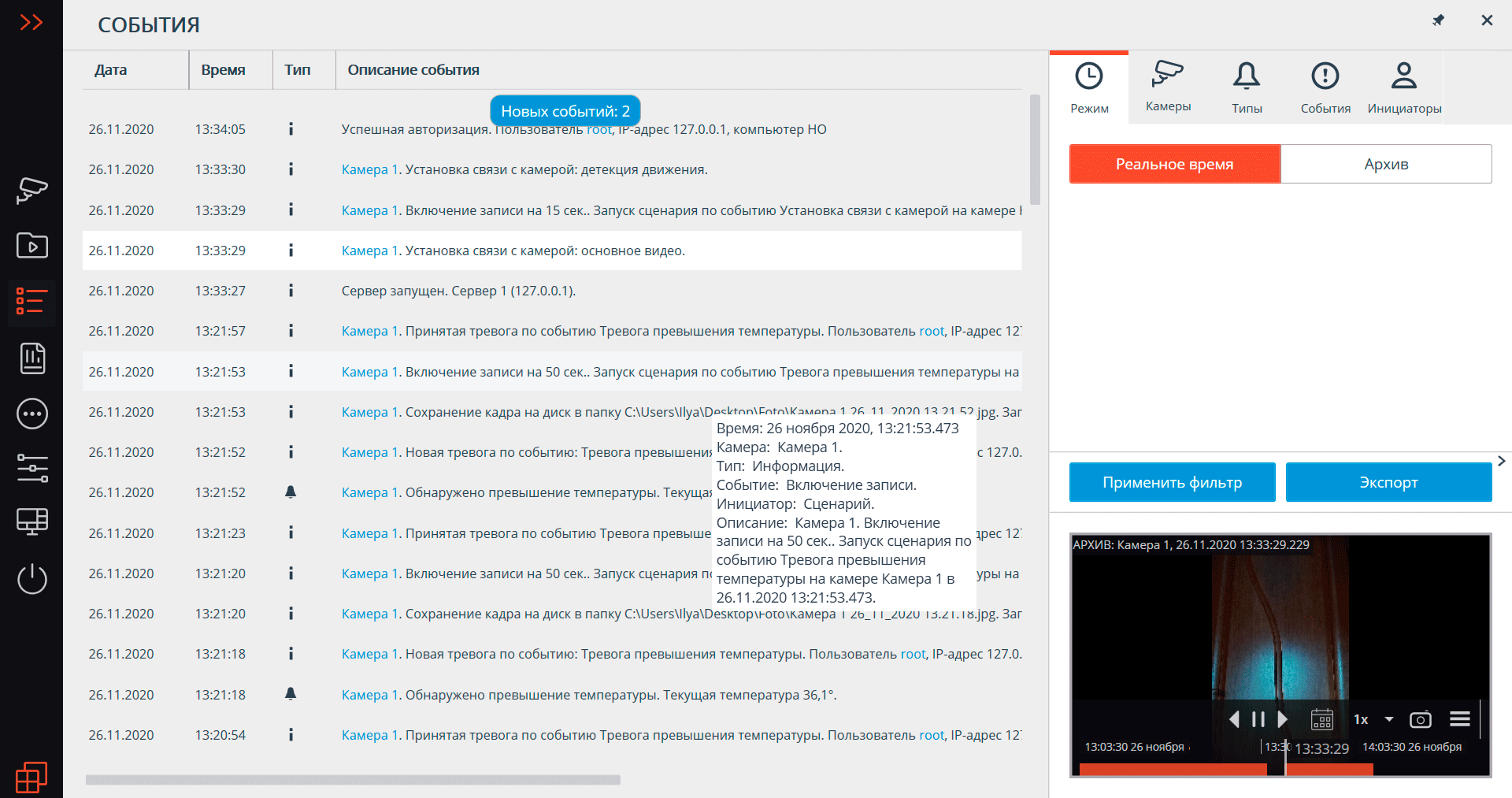1512x798 pixels.
Task: Click the orange windows icon at sidebar bottom
Action: [x=31, y=778]
